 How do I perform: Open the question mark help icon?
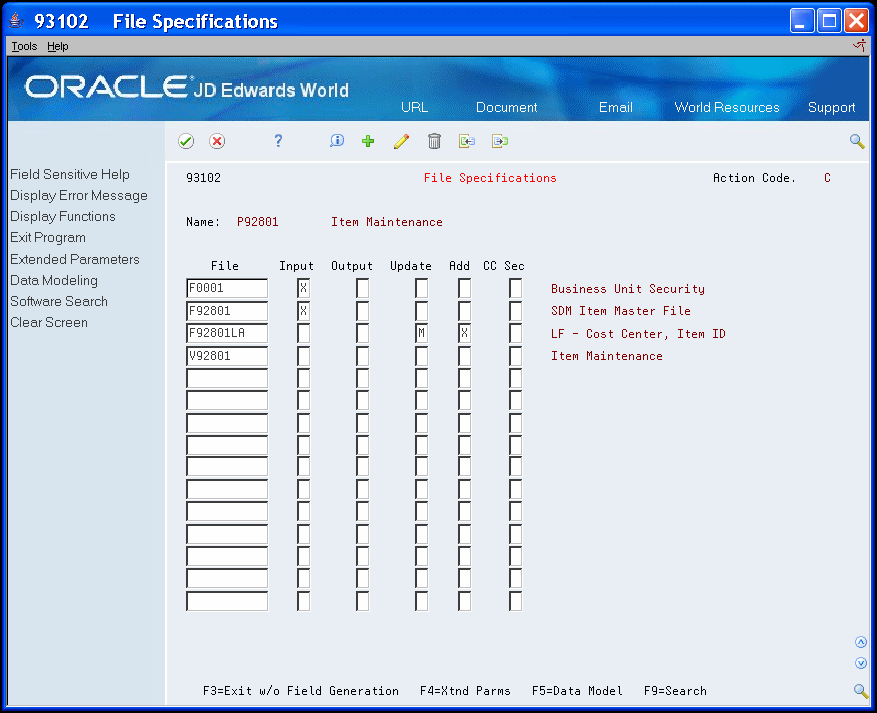click(278, 141)
